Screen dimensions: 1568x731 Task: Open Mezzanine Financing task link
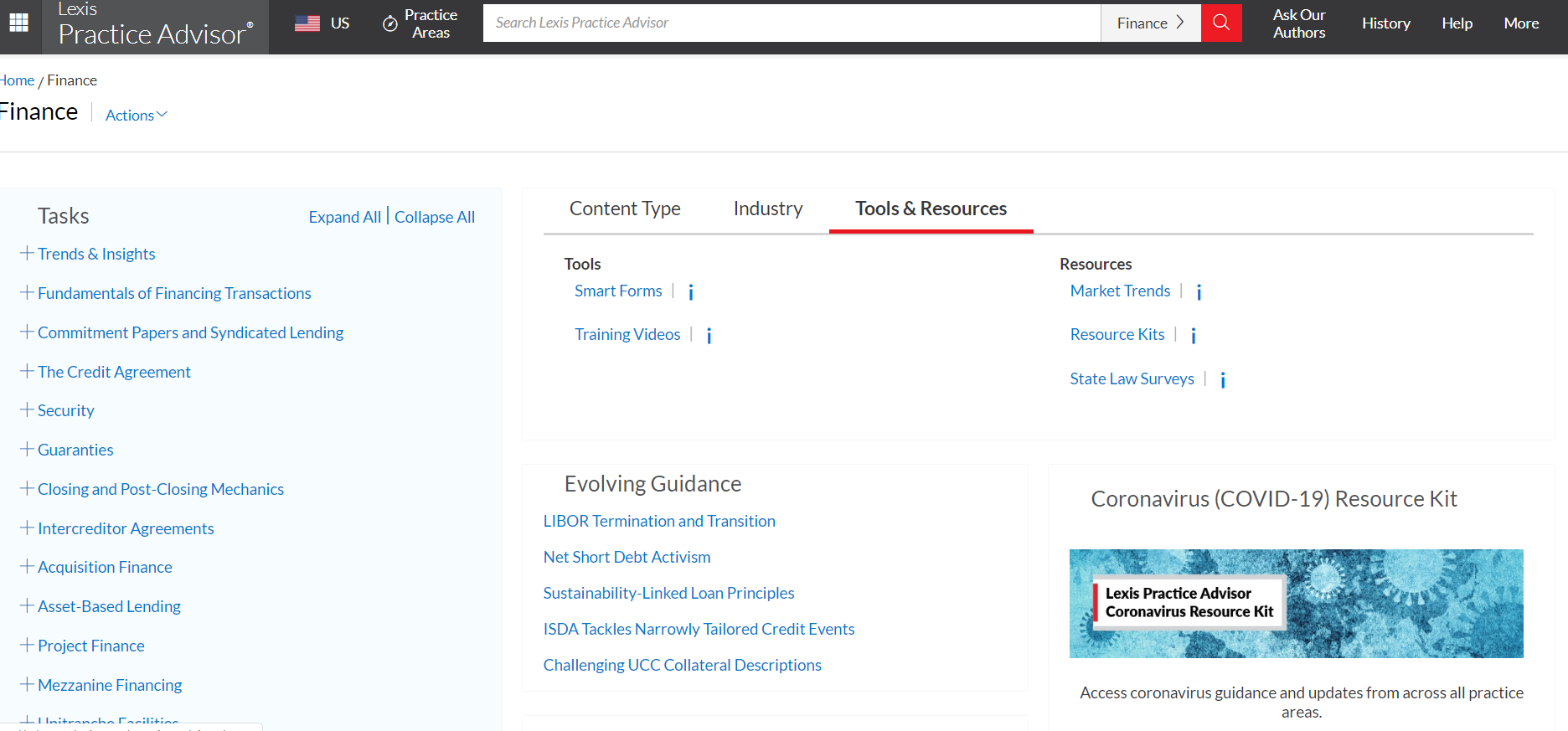(110, 685)
